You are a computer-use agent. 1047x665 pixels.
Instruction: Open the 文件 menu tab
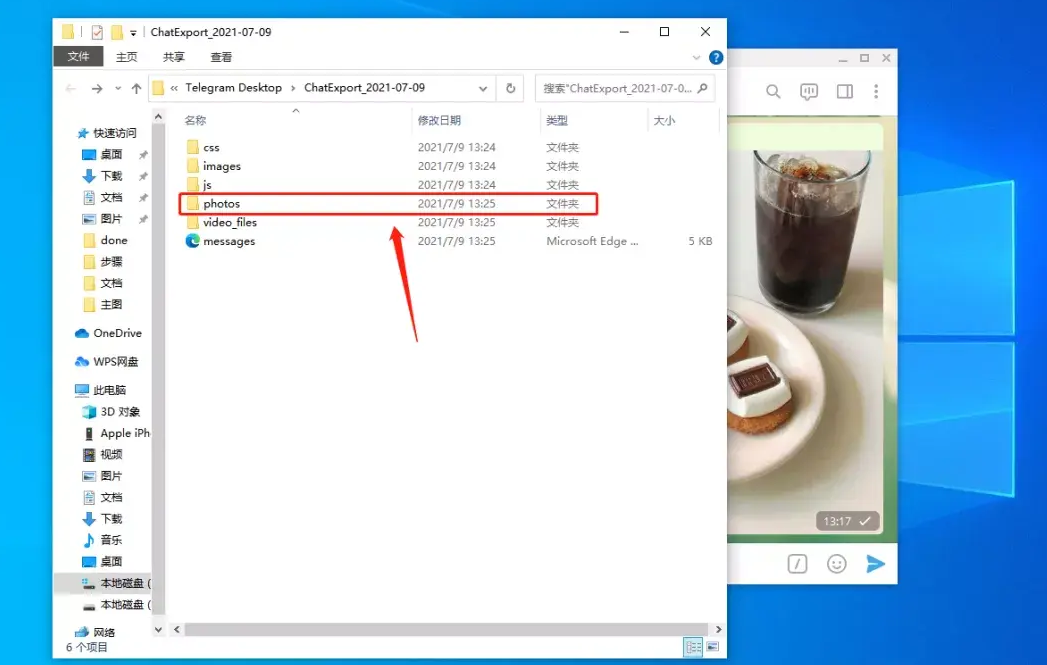pyautogui.click(x=79, y=57)
